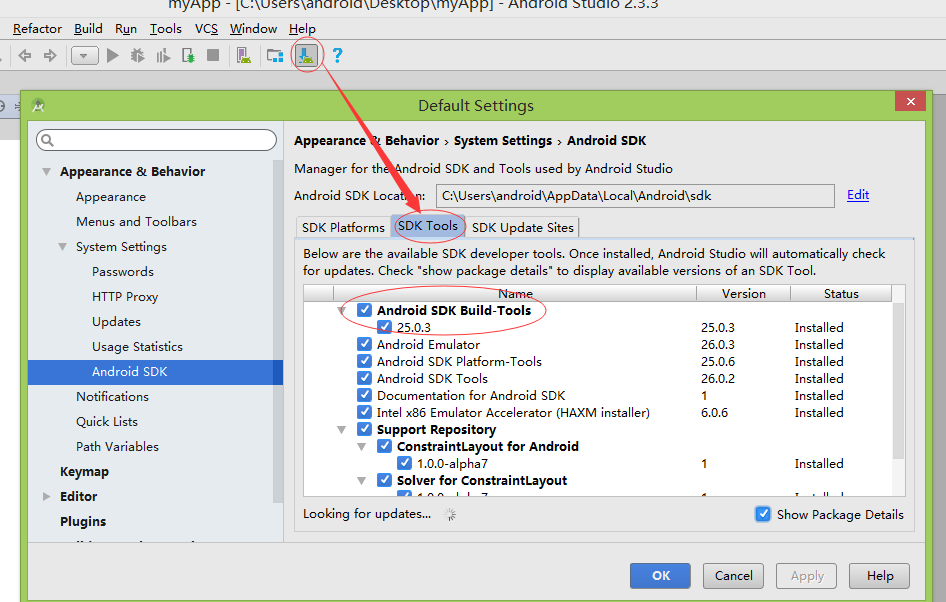Viewport: 946px width, 602px height.
Task: Open the Window menu
Action: pos(253,29)
